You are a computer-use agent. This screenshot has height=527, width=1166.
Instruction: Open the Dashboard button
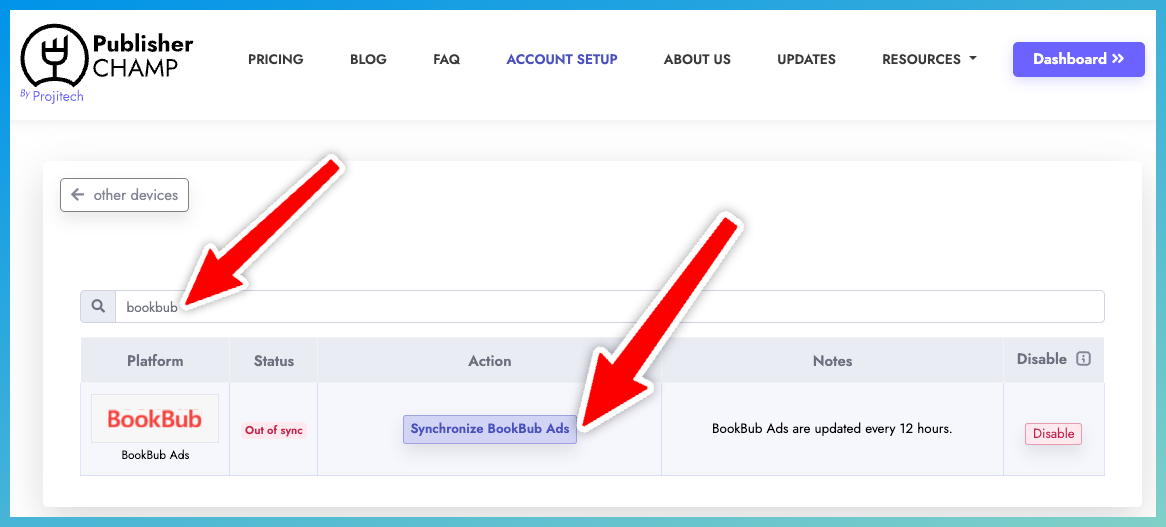1078,59
